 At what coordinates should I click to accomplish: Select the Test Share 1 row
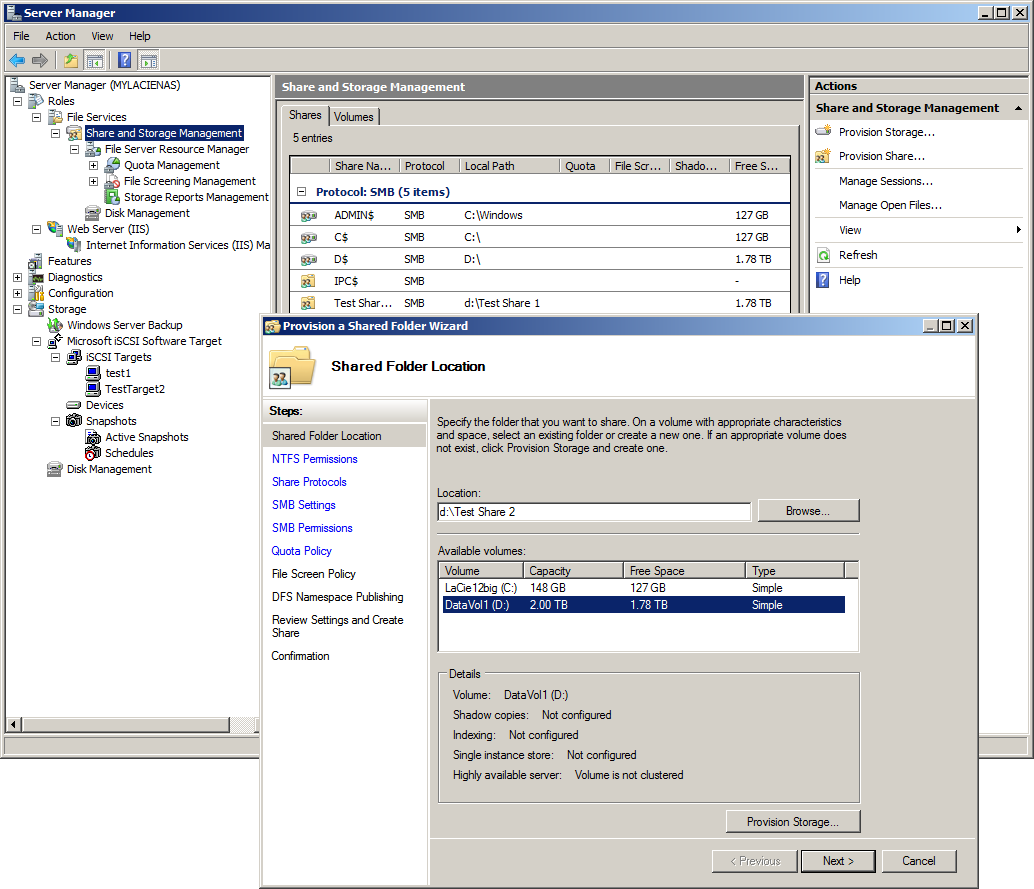(x=539, y=303)
